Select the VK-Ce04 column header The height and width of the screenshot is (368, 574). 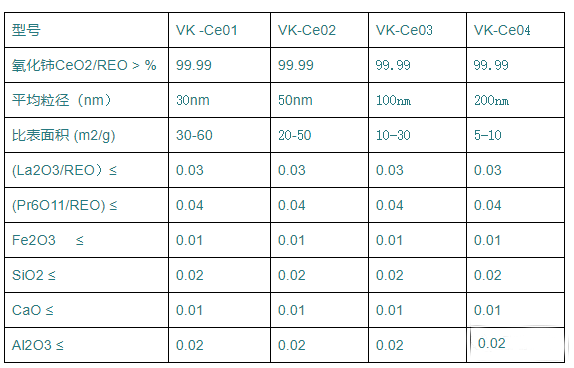(x=515, y=30)
